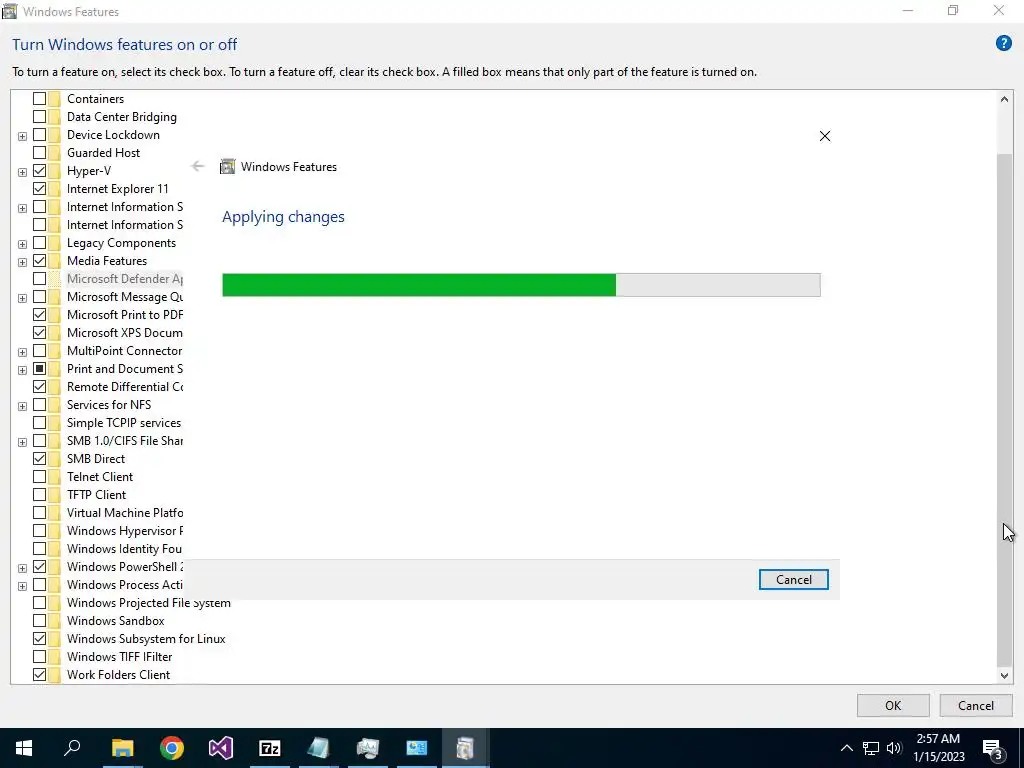Uncheck Windows Subsystem for Linux
1024x768 pixels.
pyautogui.click(x=39, y=639)
